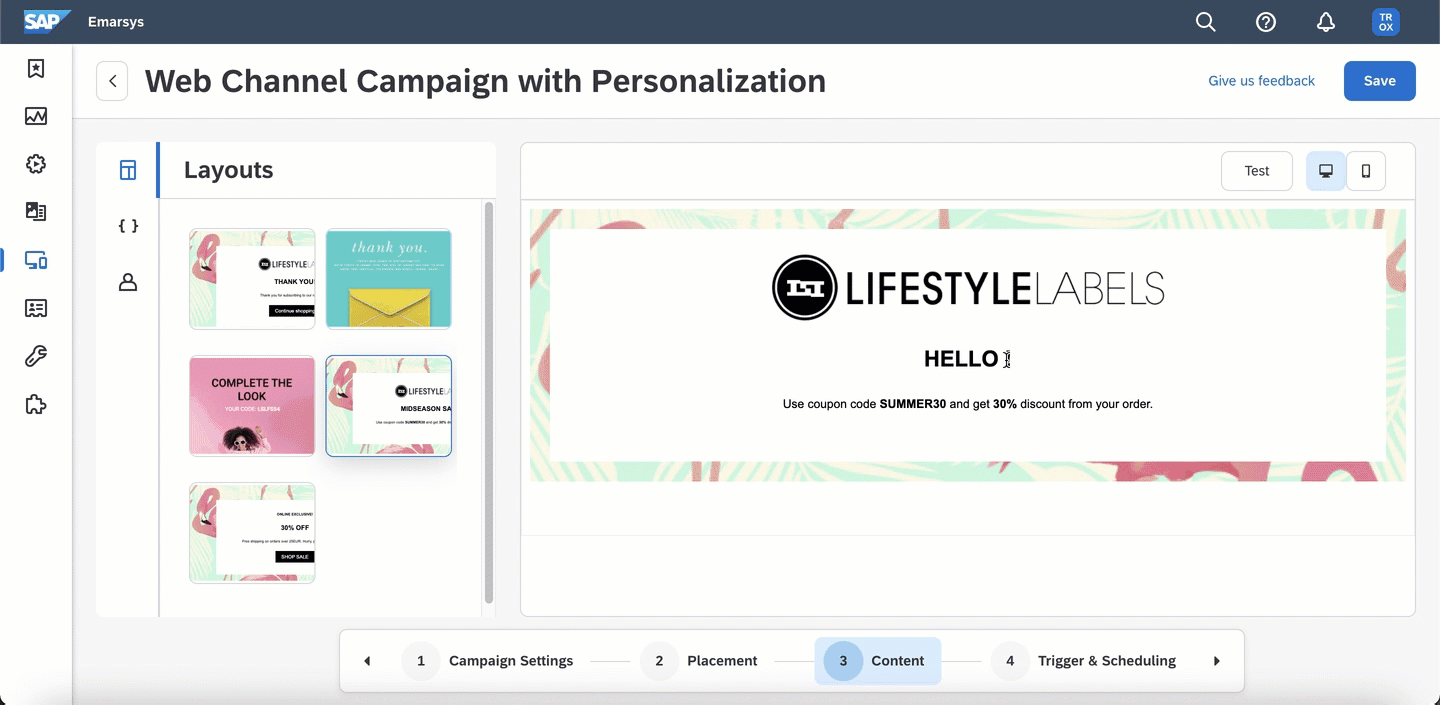Click the Give us feedback link
This screenshot has width=1440, height=705.
(1261, 81)
